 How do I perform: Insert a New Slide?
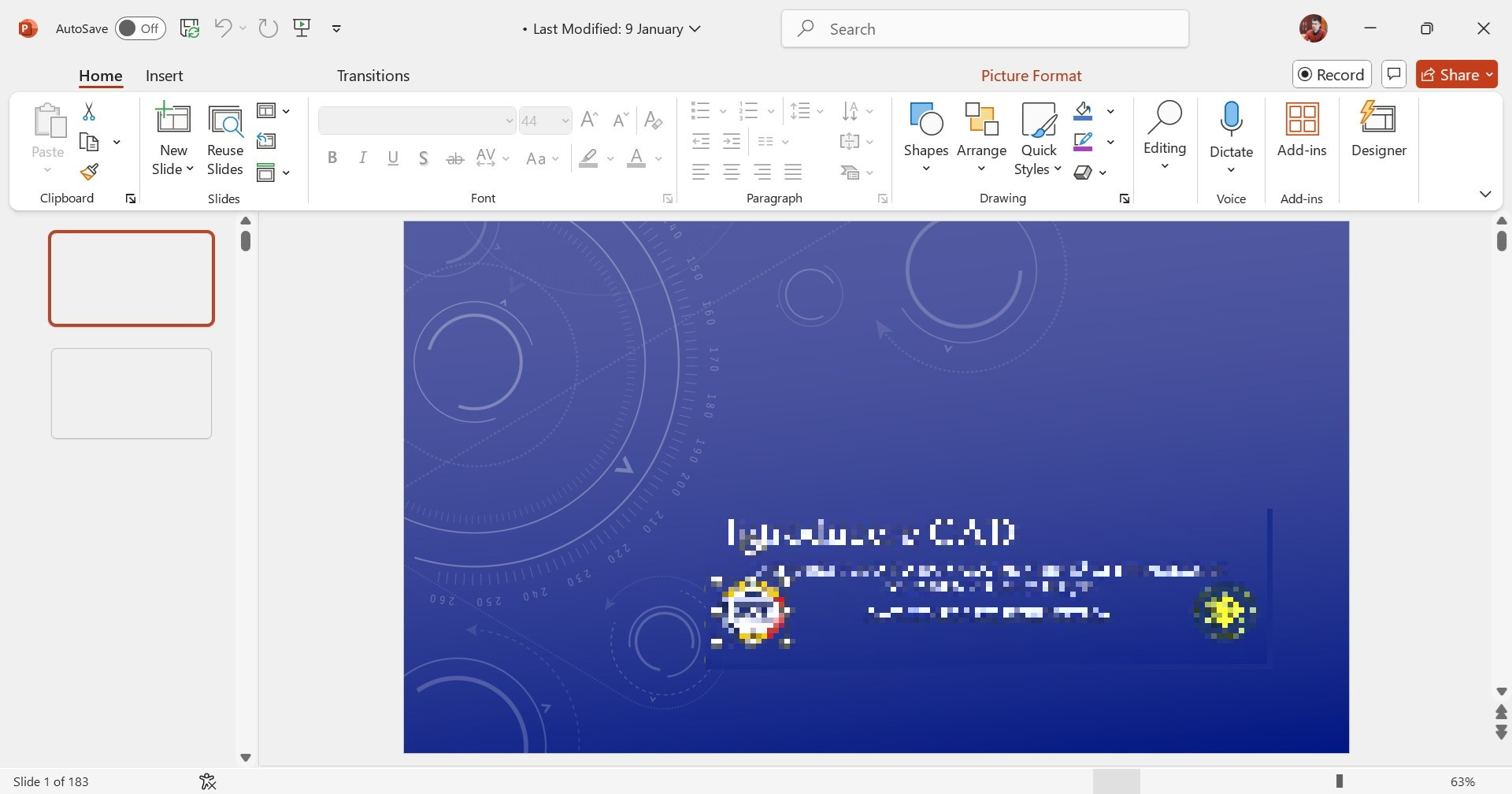(x=173, y=140)
